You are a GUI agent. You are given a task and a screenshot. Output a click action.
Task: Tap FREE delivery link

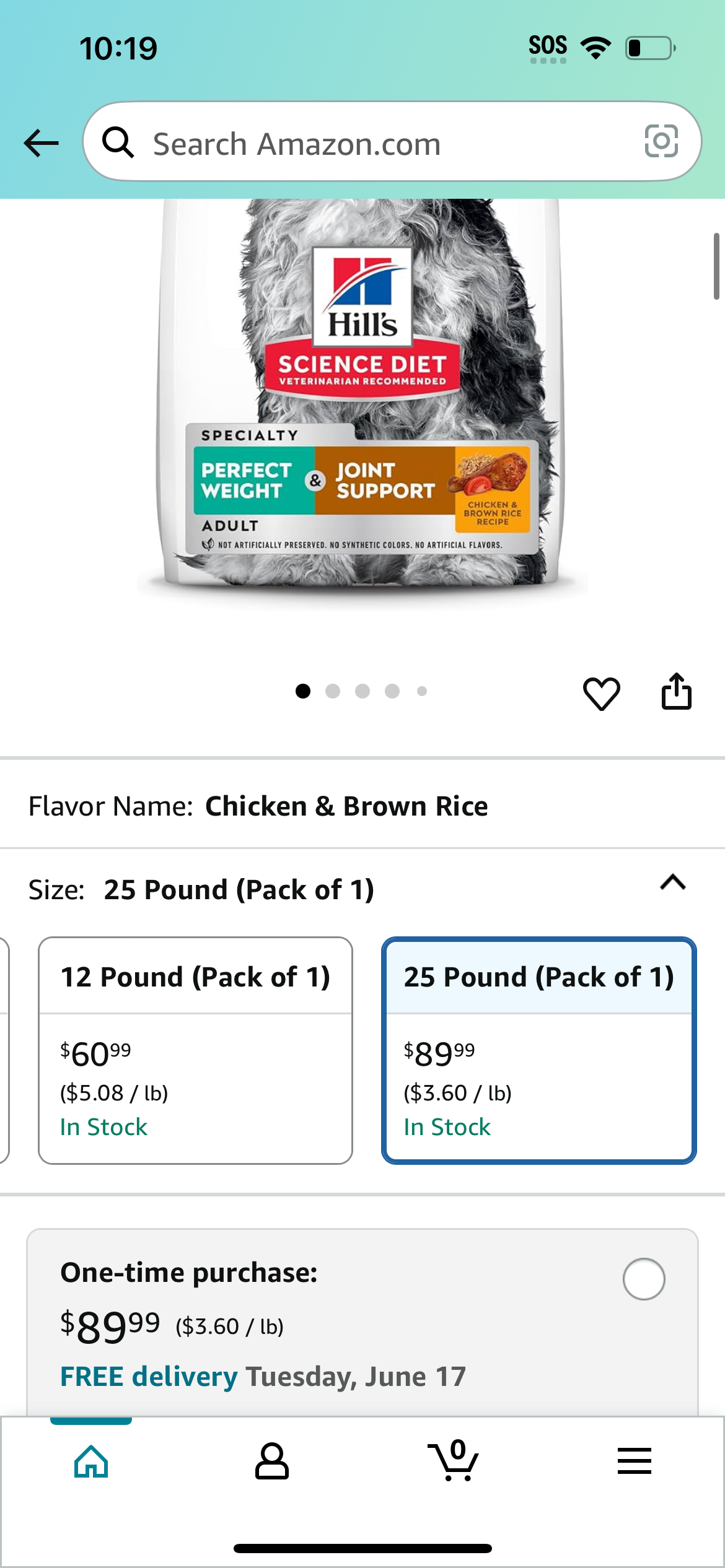tap(149, 1377)
